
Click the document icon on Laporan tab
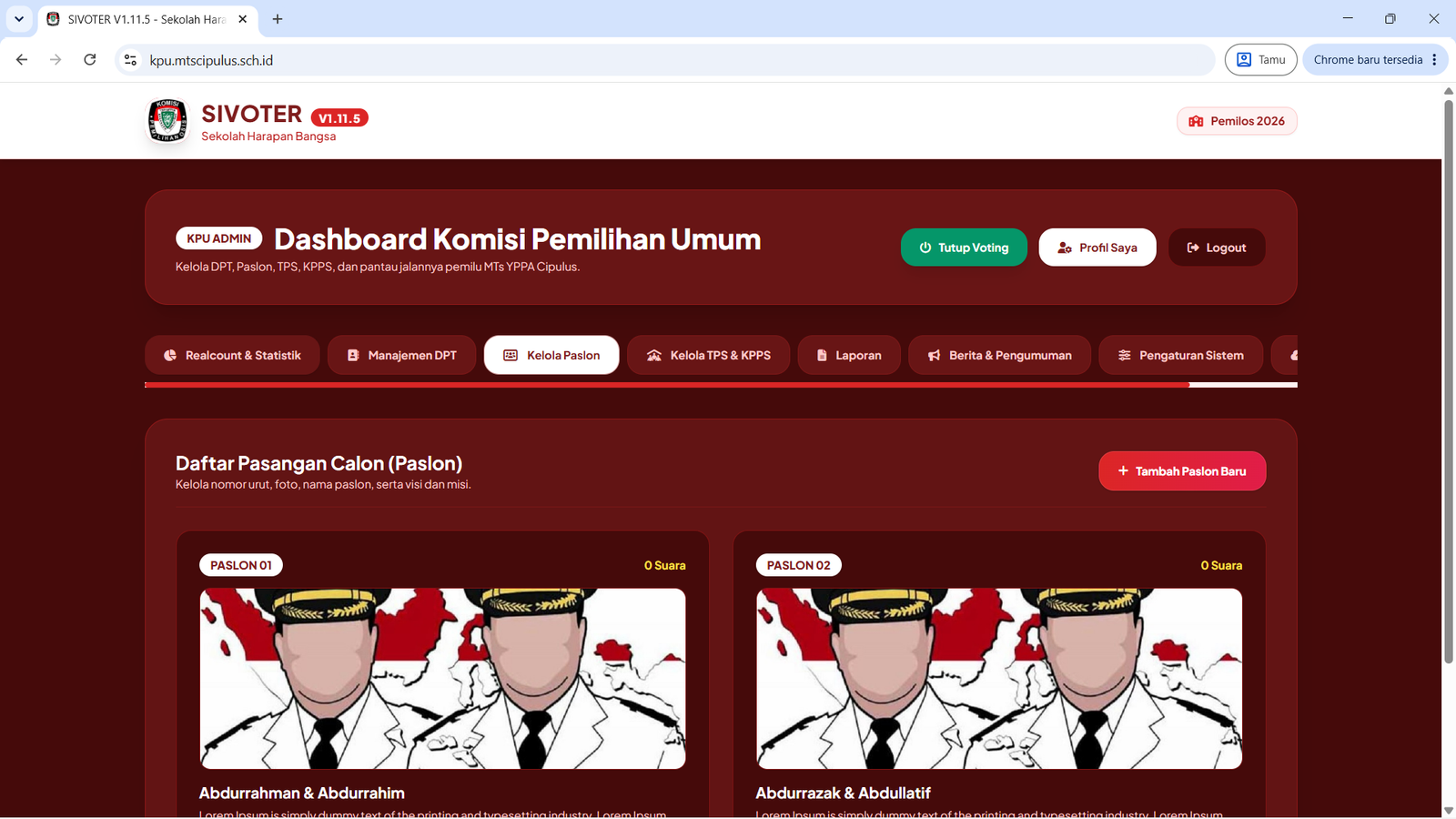pyautogui.click(x=822, y=355)
